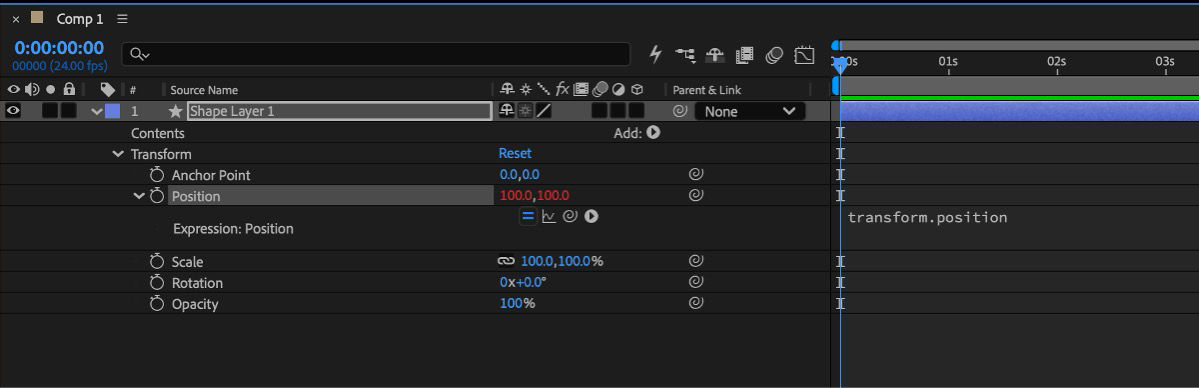Toggle solo box for Shape Layer 1
The width and height of the screenshot is (1199, 388).
click(50, 111)
